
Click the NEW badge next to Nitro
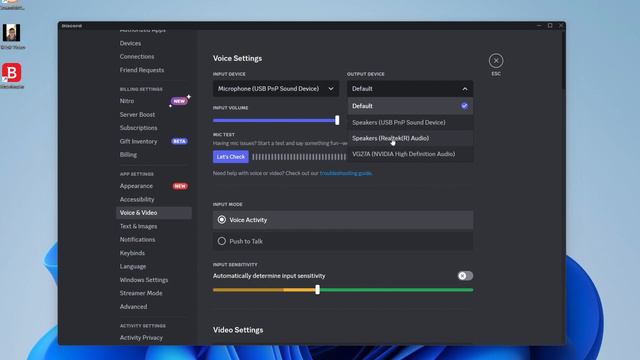[x=179, y=101]
